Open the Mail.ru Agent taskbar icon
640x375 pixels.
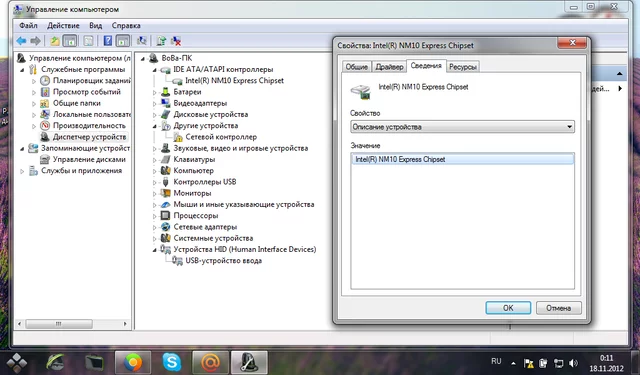210,362
